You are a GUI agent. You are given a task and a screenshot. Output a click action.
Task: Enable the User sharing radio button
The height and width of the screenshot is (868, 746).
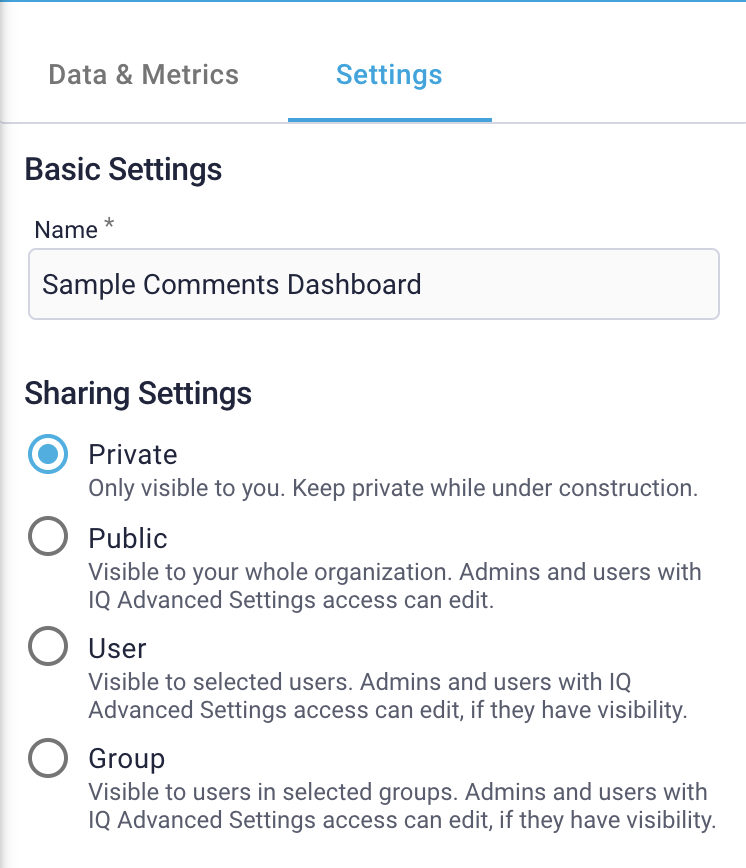pos(48,646)
